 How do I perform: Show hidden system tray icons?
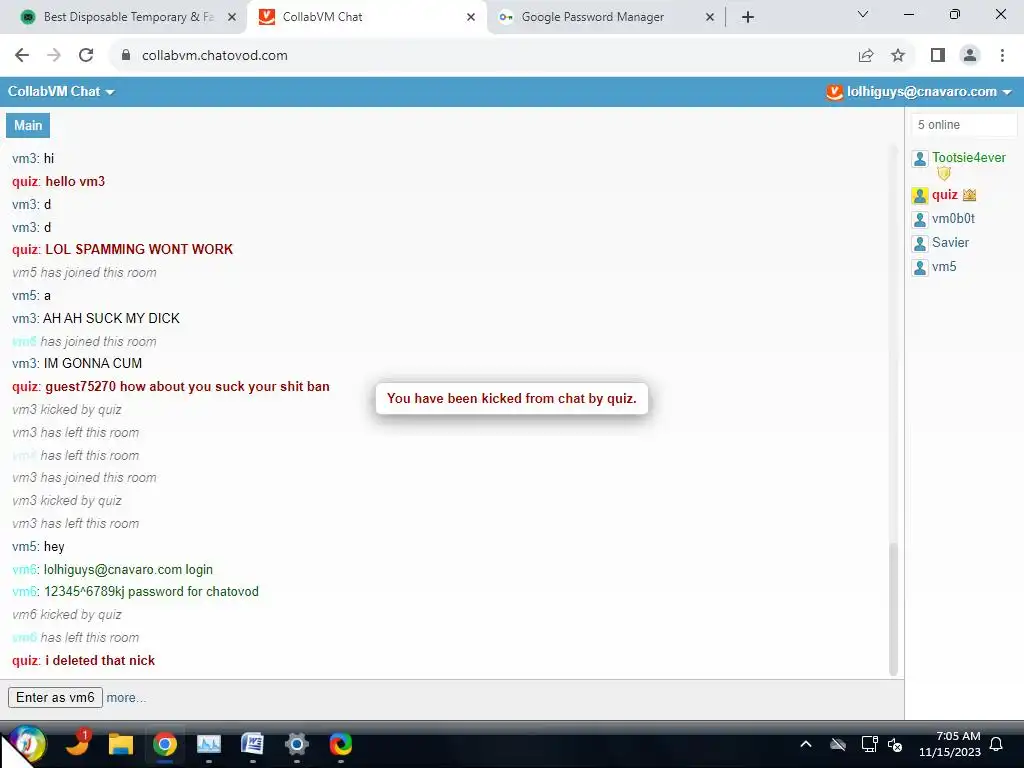(x=806, y=744)
